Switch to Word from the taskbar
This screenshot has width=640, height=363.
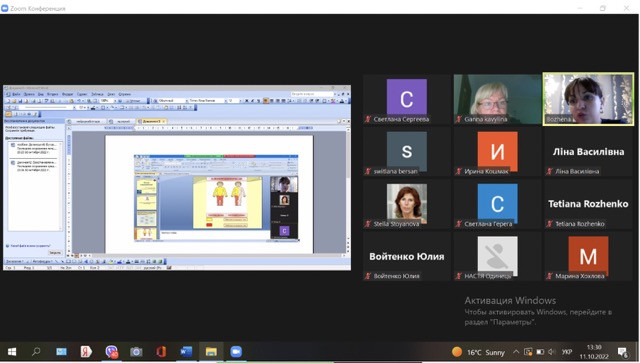[x=186, y=352]
